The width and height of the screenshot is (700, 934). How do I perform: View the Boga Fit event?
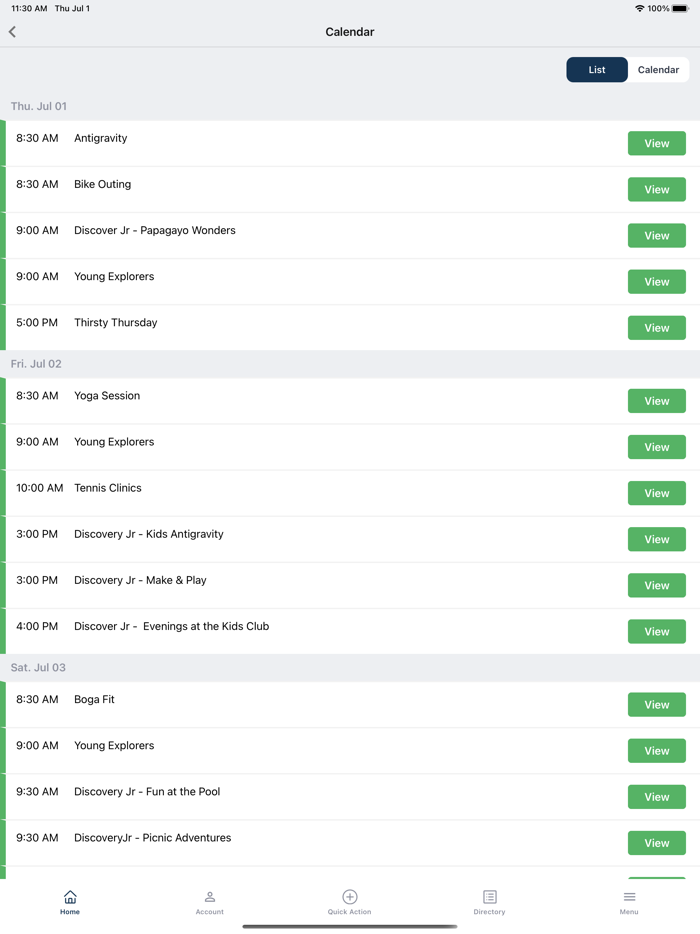656,705
